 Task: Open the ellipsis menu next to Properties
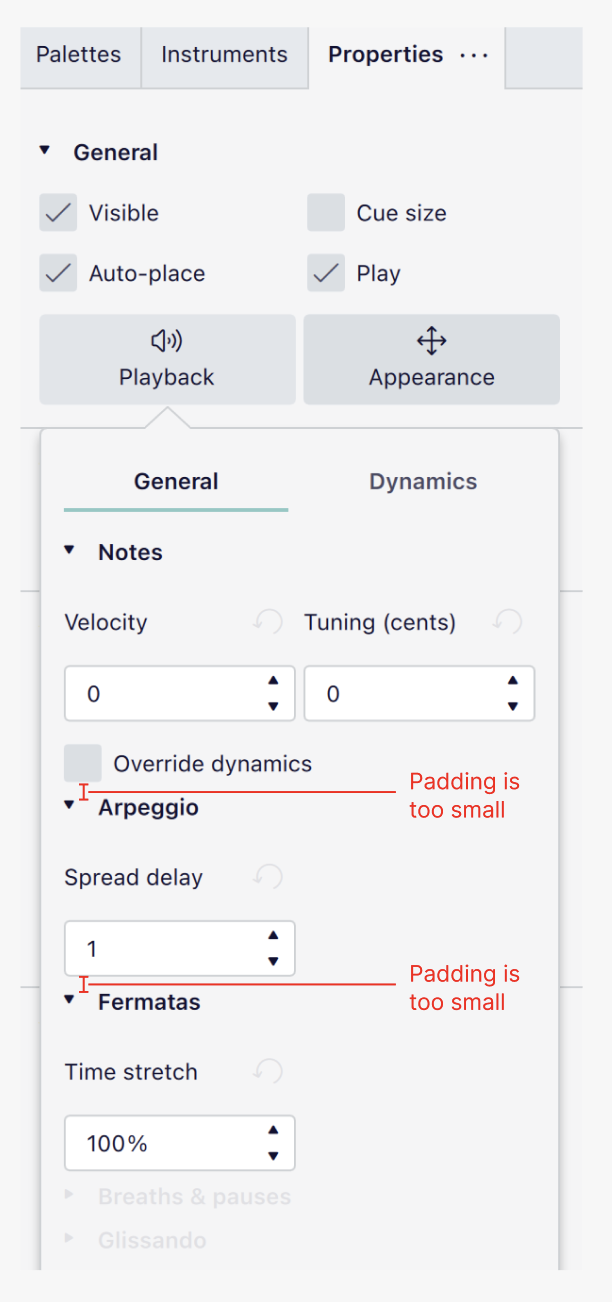[473, 56]
